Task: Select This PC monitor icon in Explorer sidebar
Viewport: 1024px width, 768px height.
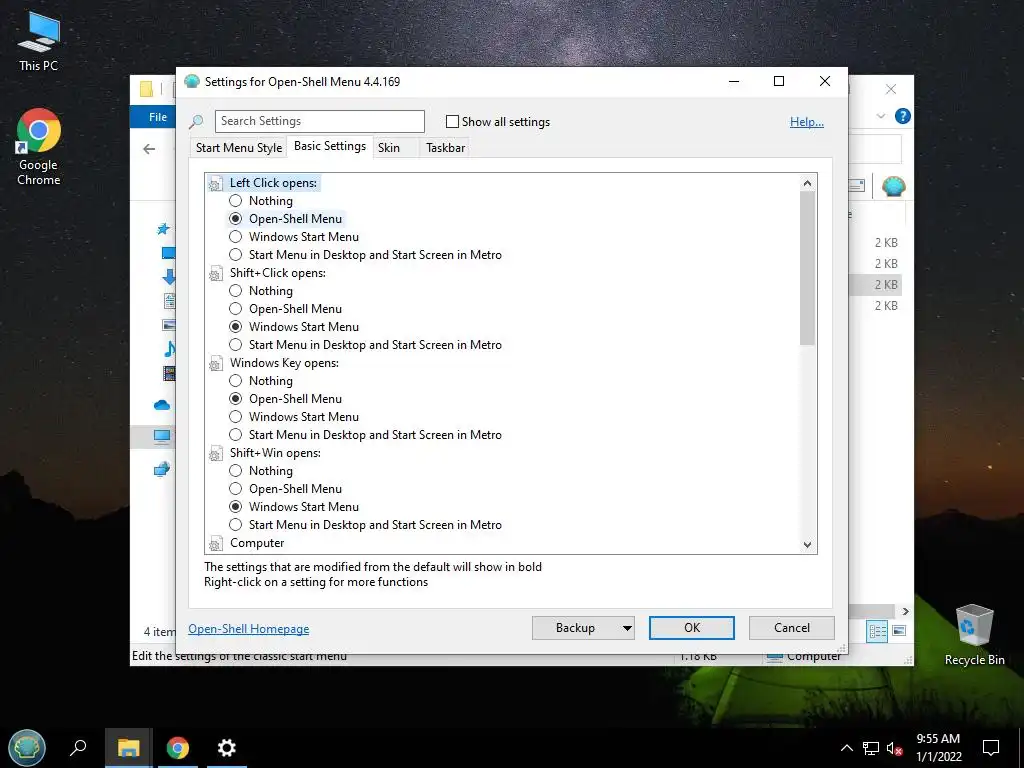Action: [x=162, y=436]
